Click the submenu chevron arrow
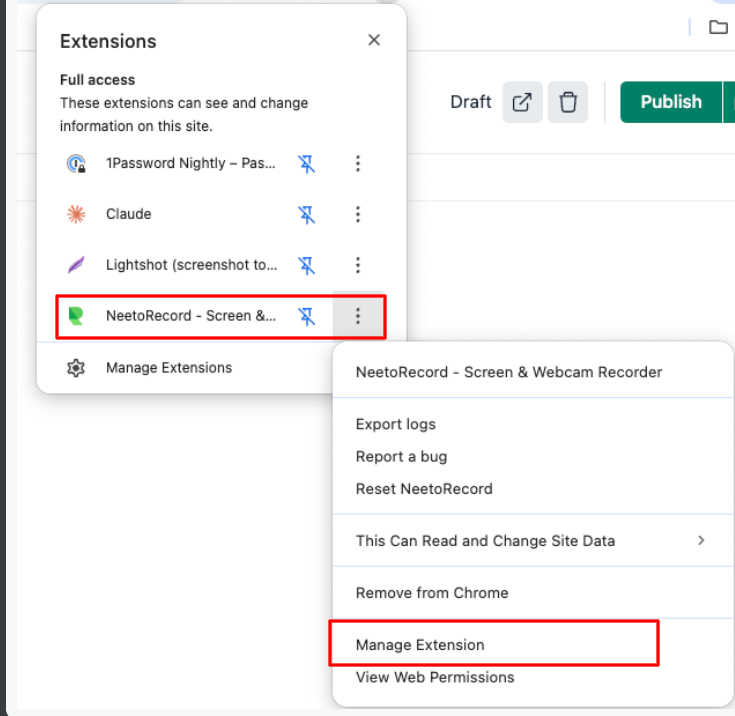The width and height of the screenshot is (735, 716). click(x=701, y=541)
